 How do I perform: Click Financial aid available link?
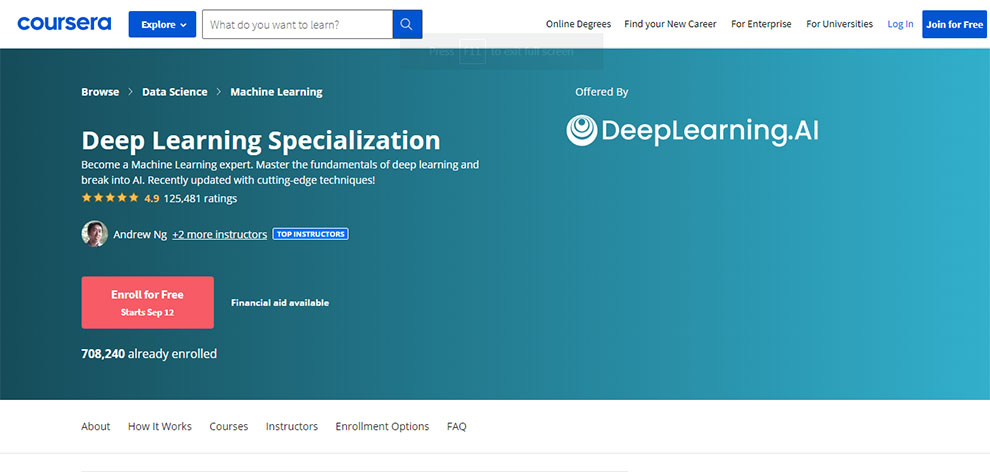point(280,302)
